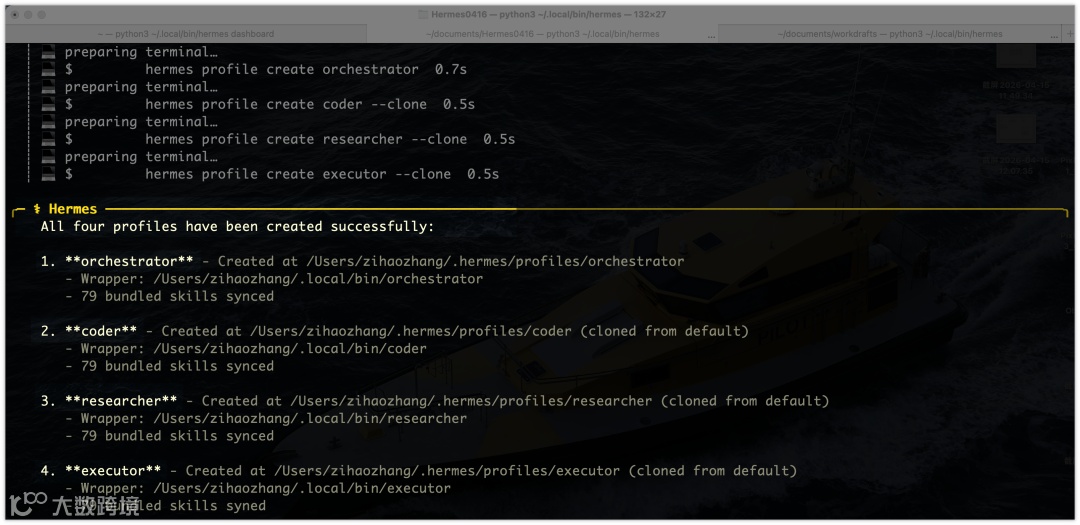Viewport: 1080px width, 525px height.
Task: Click the command 'hermes profile create orchestrator'
Action: point(282,70)
